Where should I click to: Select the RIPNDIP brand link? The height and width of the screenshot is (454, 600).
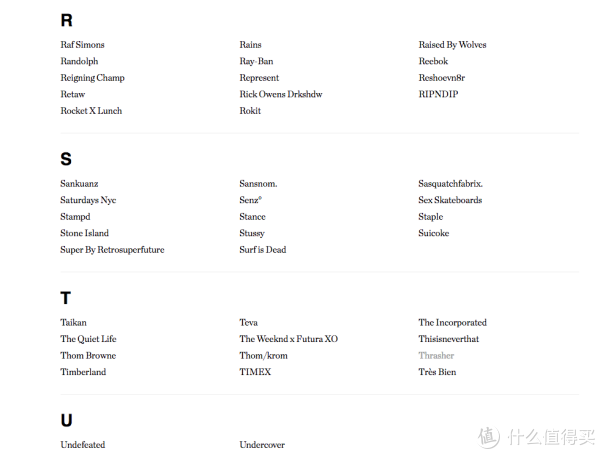(438, 94)
